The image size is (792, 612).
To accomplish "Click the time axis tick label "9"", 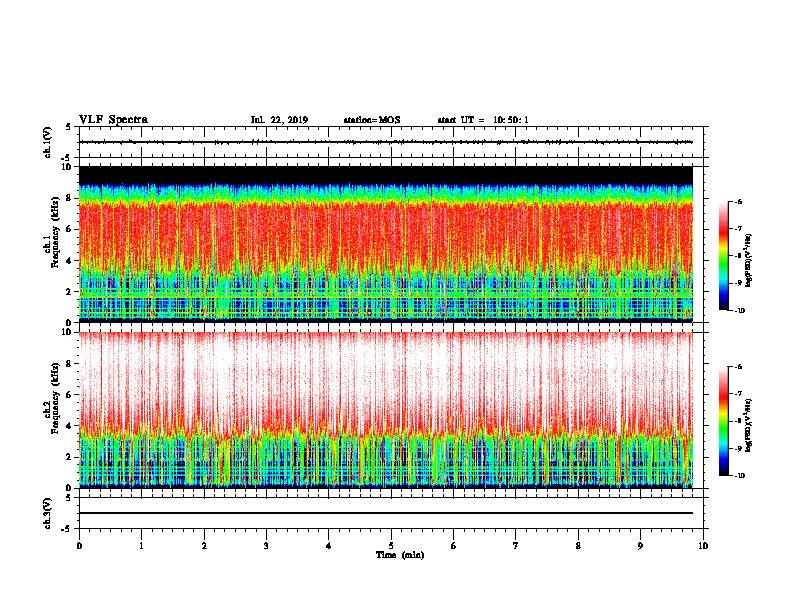I will [640, 546].
